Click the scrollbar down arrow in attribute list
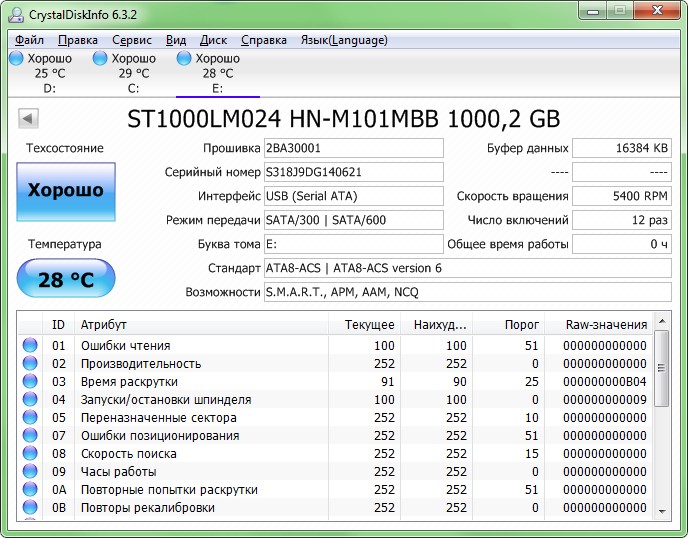688x538 pixels. click(x=662, y=511)
